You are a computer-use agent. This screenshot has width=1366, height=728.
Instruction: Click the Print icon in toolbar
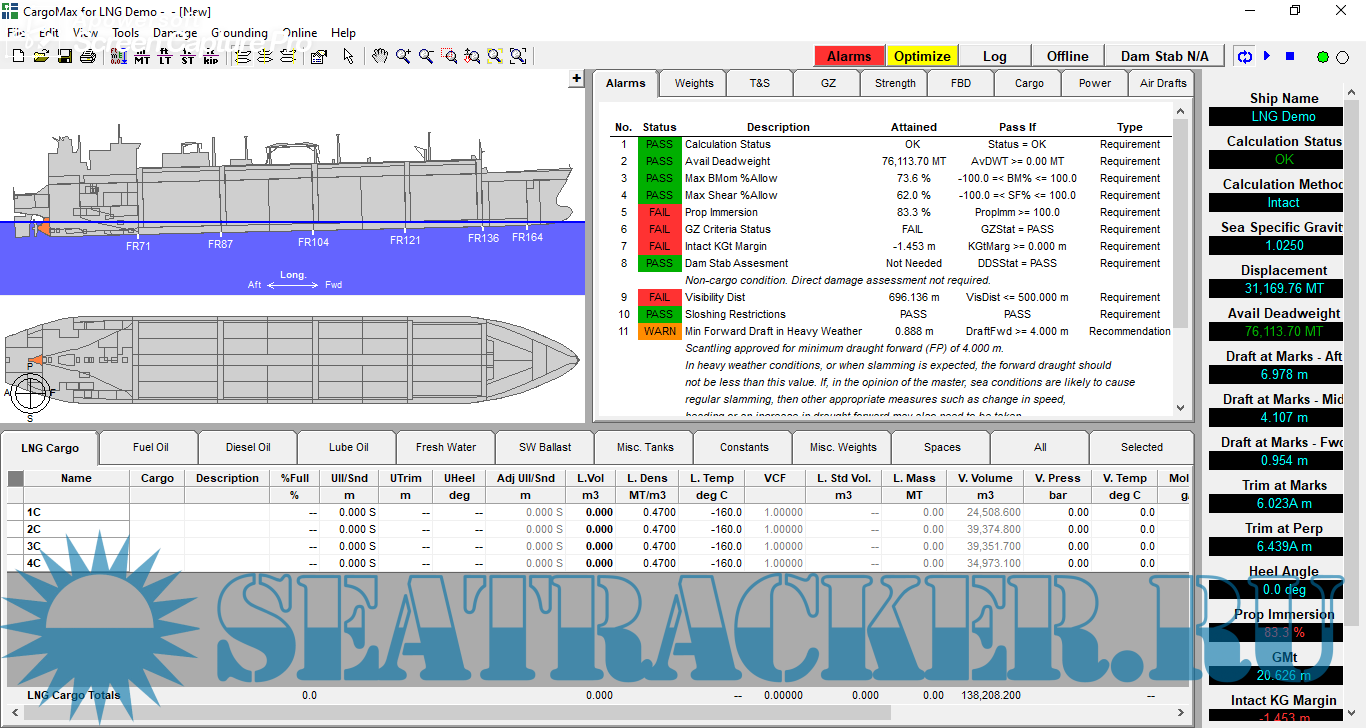[x=87, y=57]
